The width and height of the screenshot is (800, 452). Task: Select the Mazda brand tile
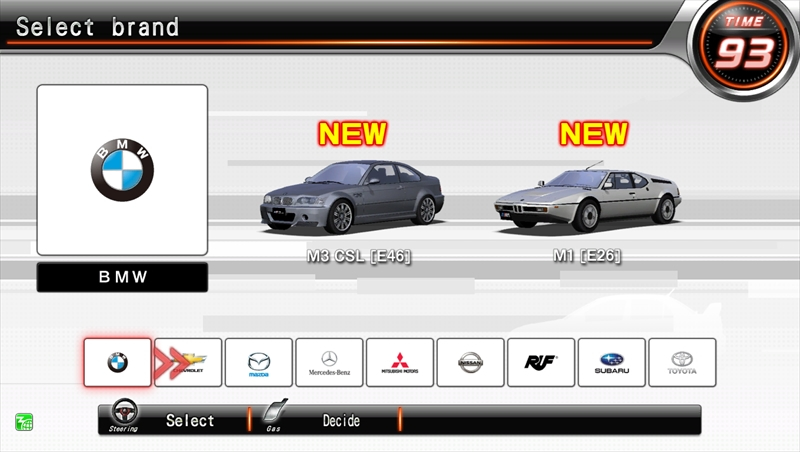pyautogui.click(x=259, y=362)
